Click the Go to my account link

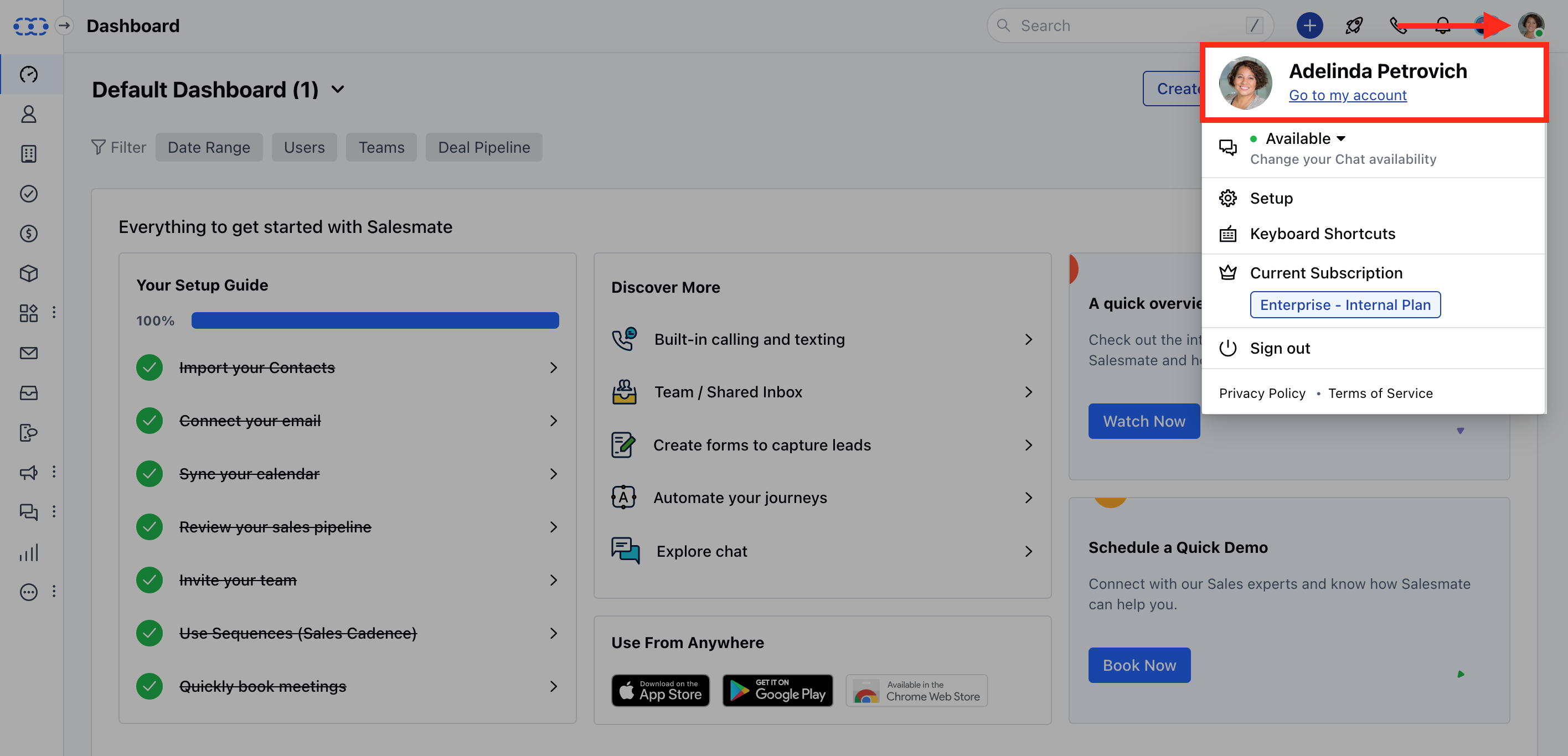(1347, 96)
